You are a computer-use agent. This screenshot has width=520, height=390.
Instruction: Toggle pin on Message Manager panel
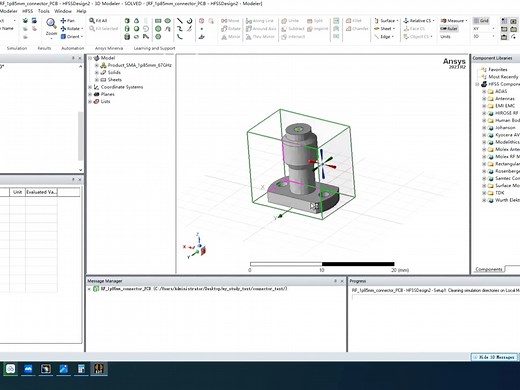pos(335,281)
